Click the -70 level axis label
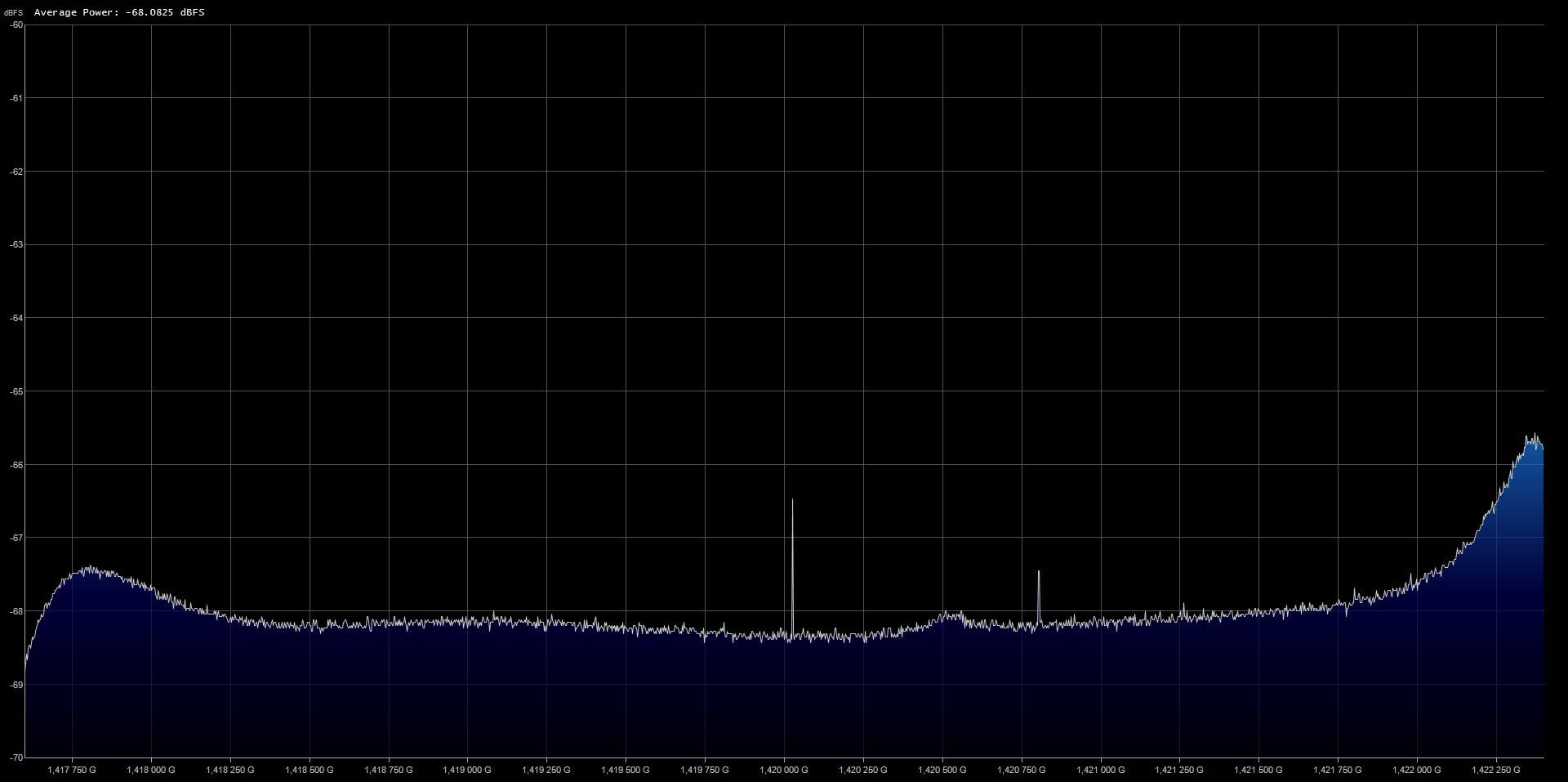Image resolution: width=1568 pixels, height=782 pixels. click(x=16, y=757)
